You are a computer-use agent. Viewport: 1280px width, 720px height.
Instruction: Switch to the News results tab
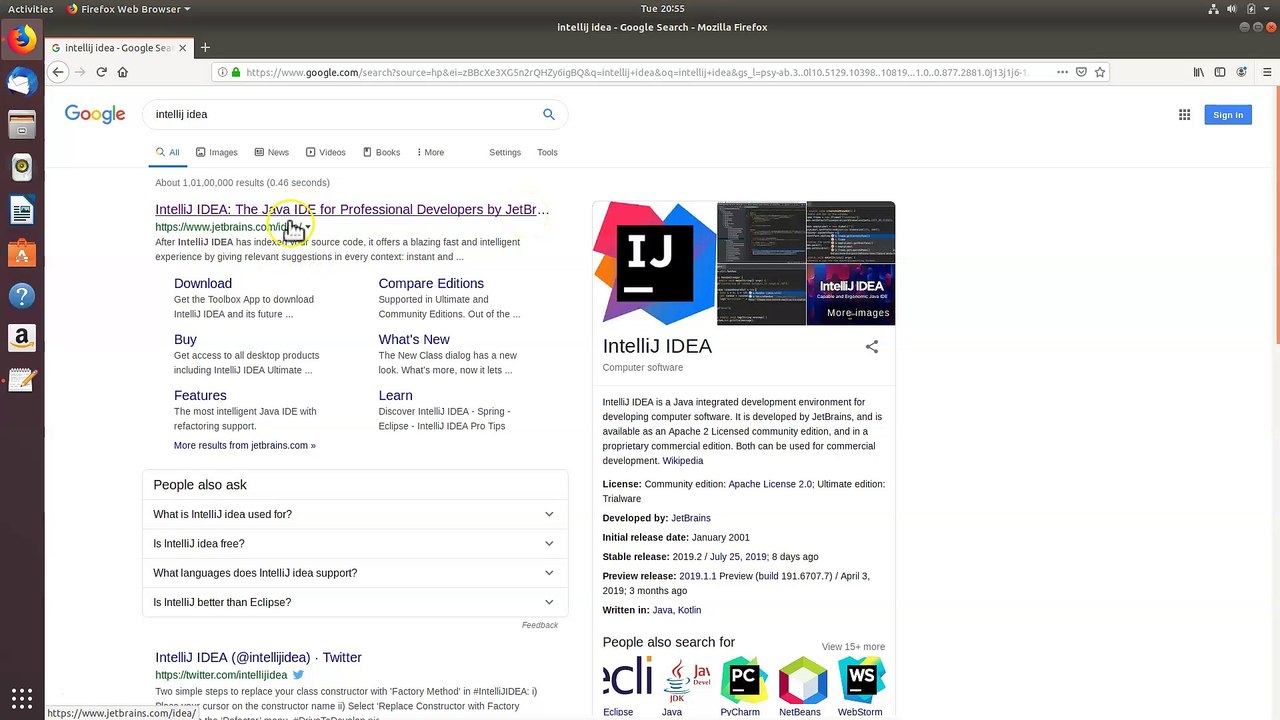point(271,152)
